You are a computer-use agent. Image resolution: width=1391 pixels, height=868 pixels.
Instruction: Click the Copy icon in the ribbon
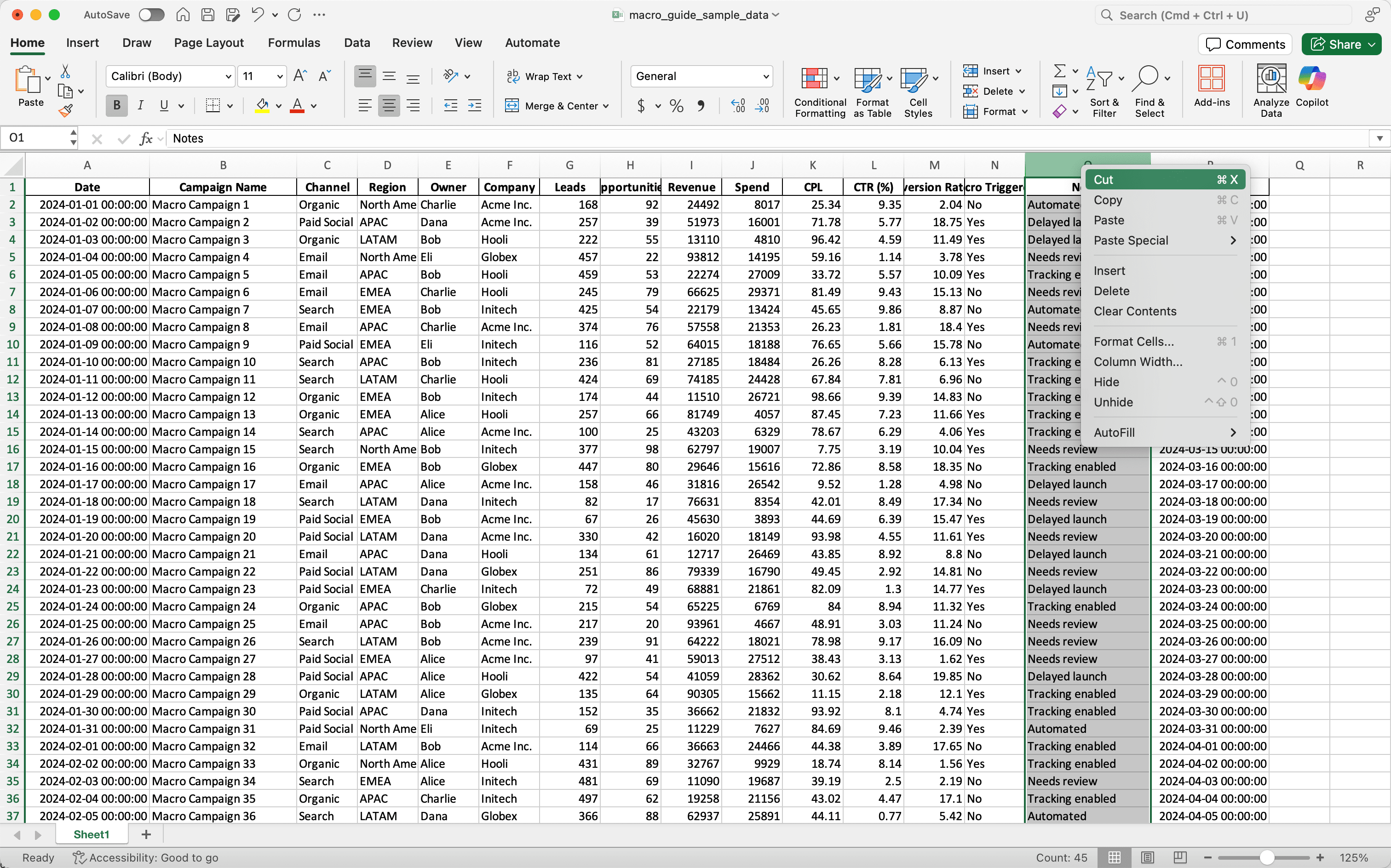[65, 91]
